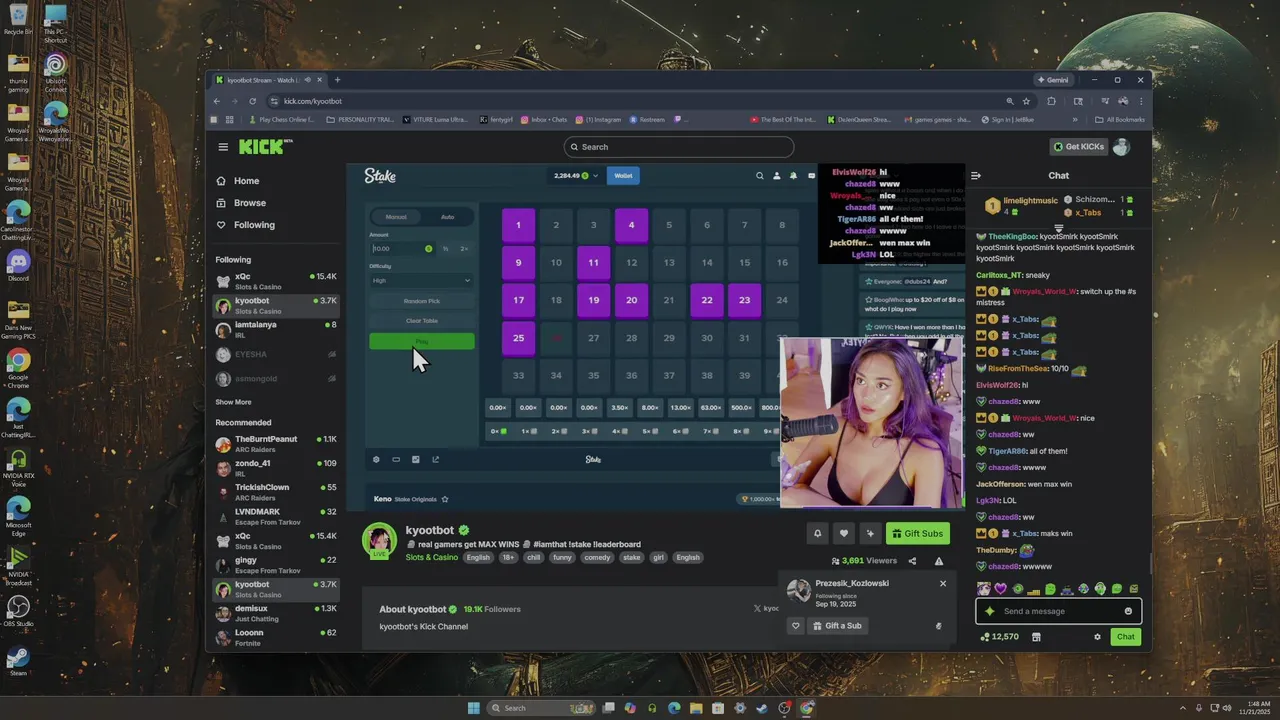Favorite Keno with the star icon
1280x720 pixels.
[x=445, y=499]
